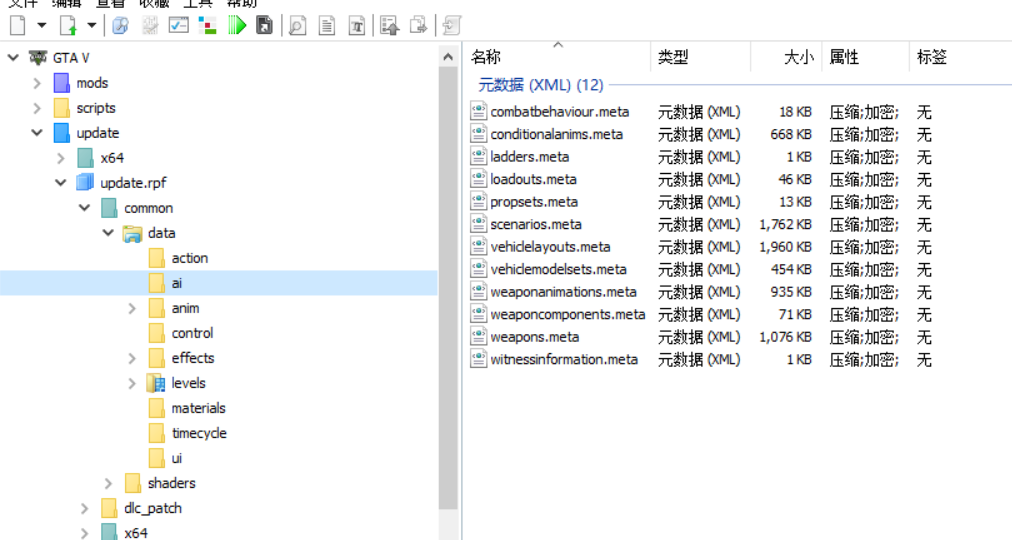
Task: Select the dlc_patch folder in tree
Action: [x=153, y=508]
